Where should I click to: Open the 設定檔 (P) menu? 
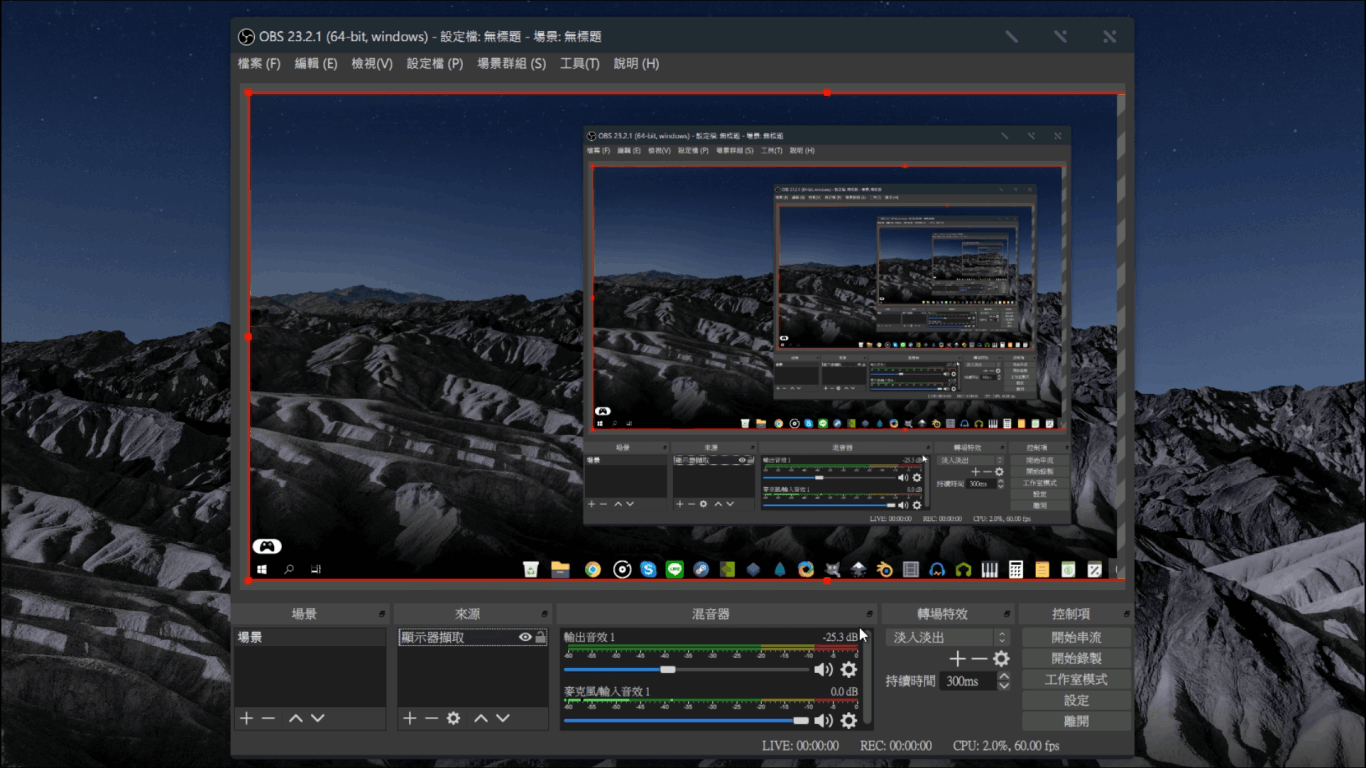pyautogui.click(x=435, y=63)
